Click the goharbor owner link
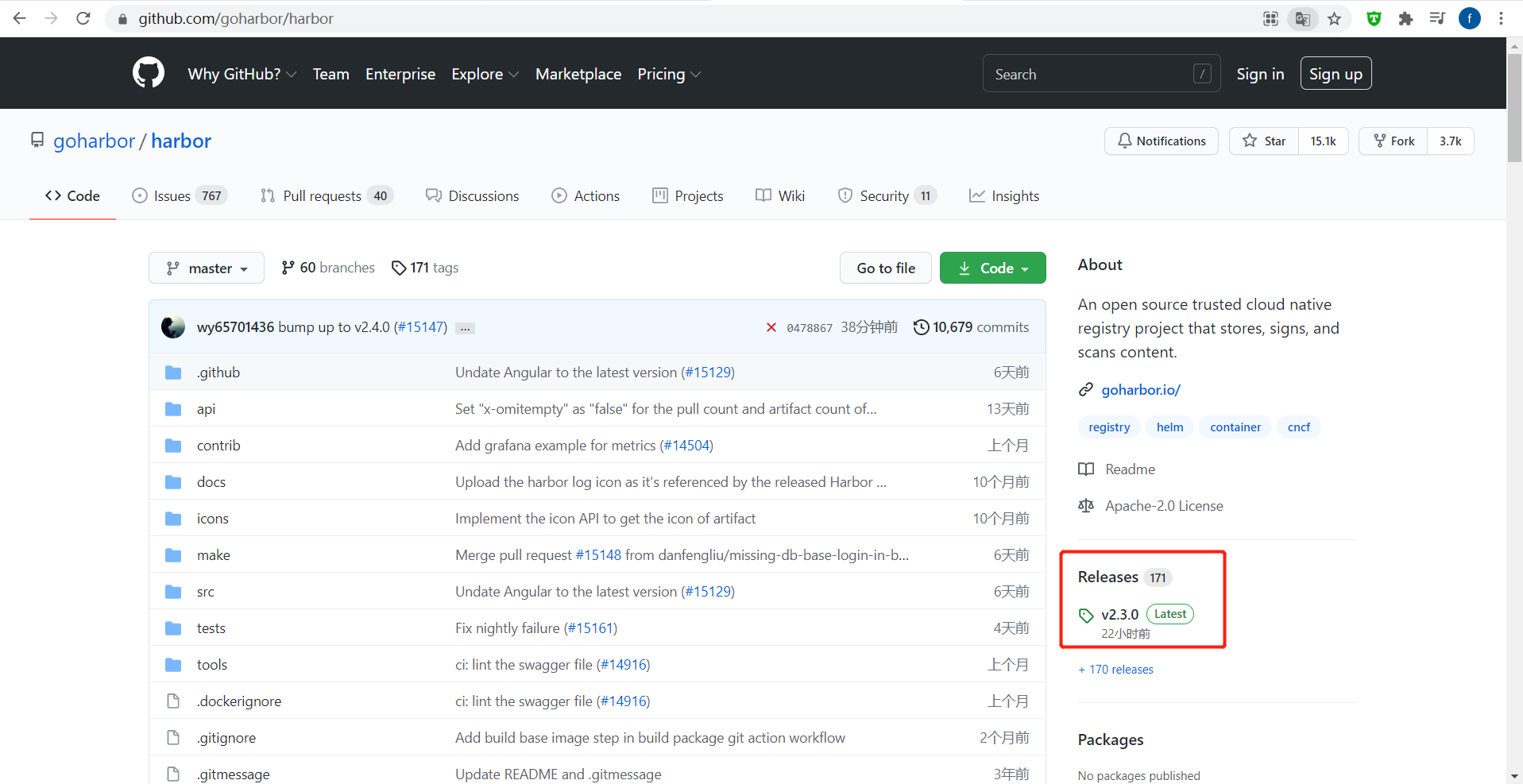Screen dimensions: 1523x784 point(95,141)
